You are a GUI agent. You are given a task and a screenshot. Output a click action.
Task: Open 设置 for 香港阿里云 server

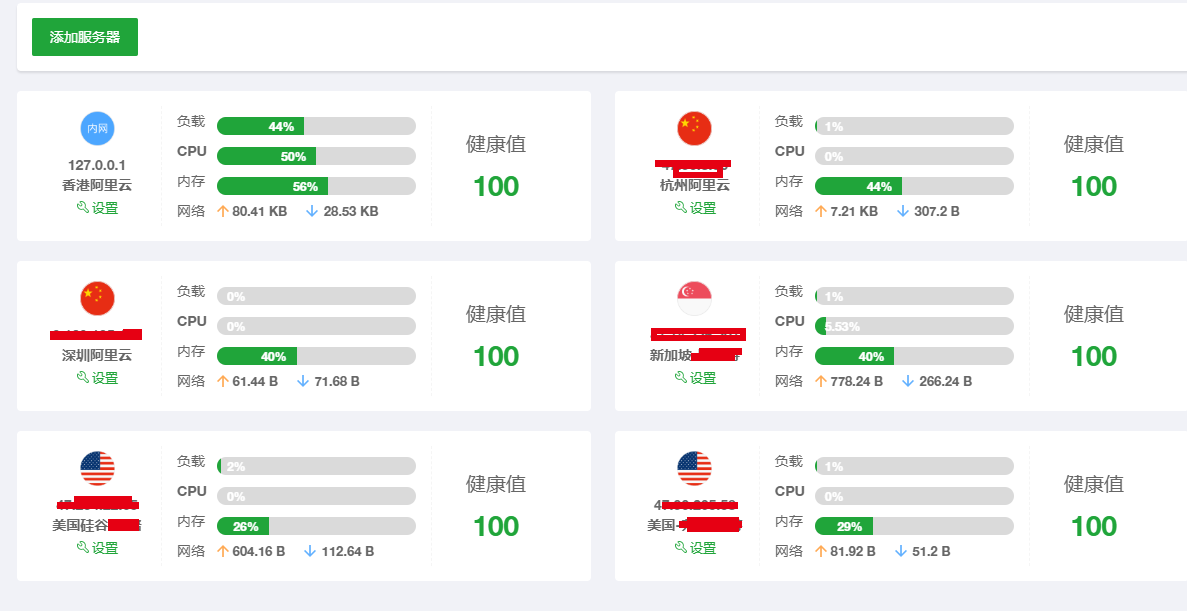(97, 208)
